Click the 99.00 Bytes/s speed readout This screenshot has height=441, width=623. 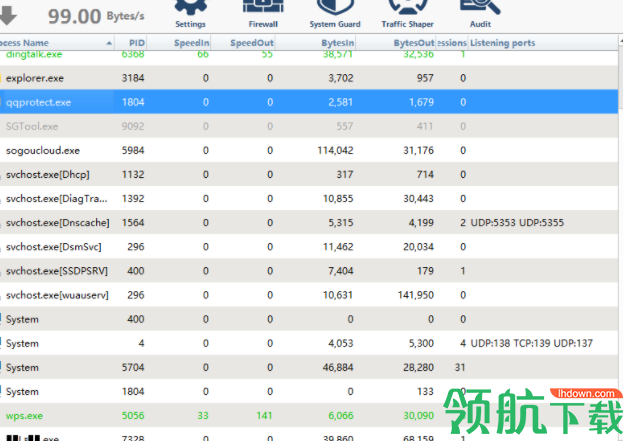click(96, 16)
